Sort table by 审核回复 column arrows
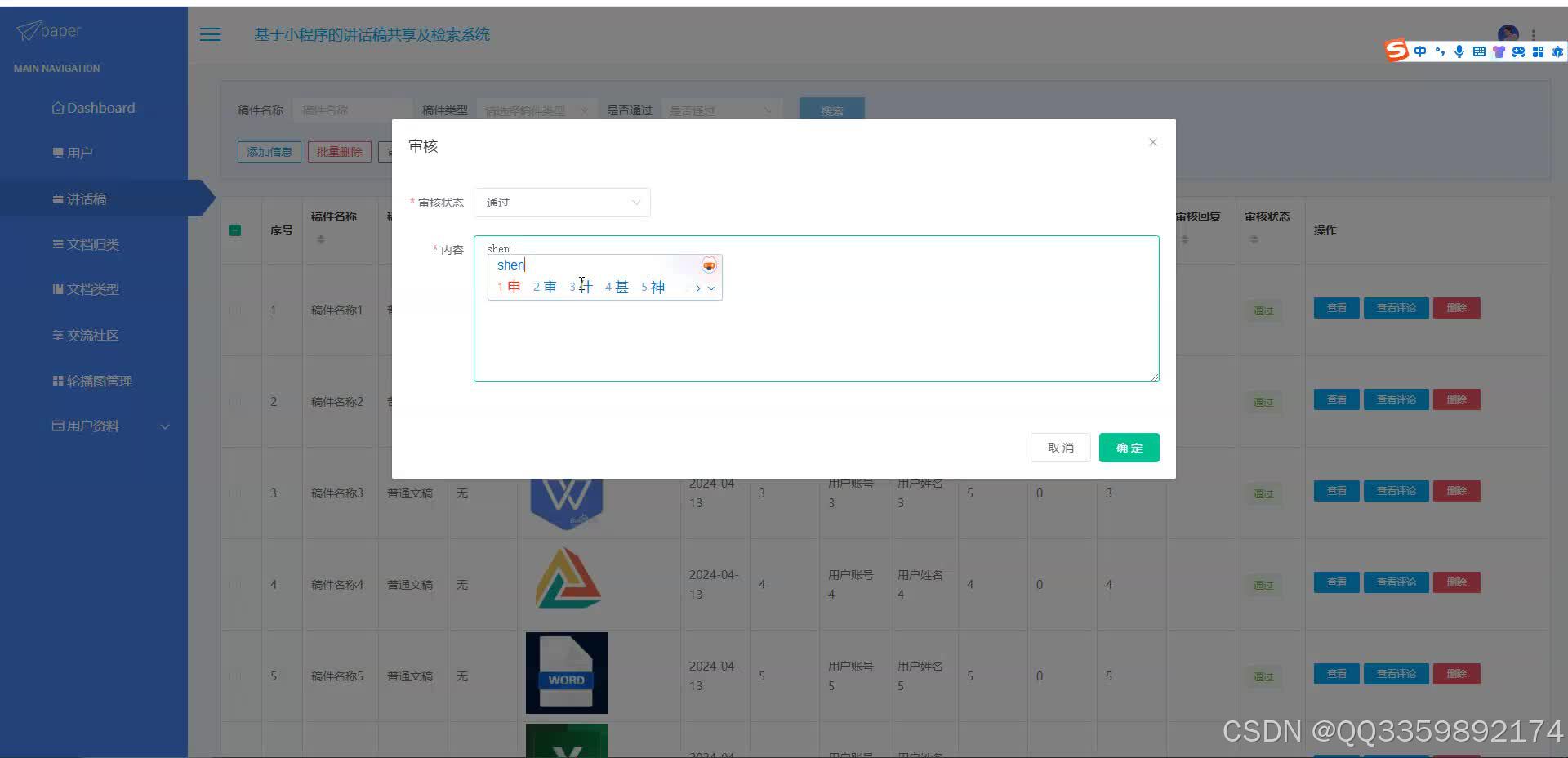 pos(1185,239)
